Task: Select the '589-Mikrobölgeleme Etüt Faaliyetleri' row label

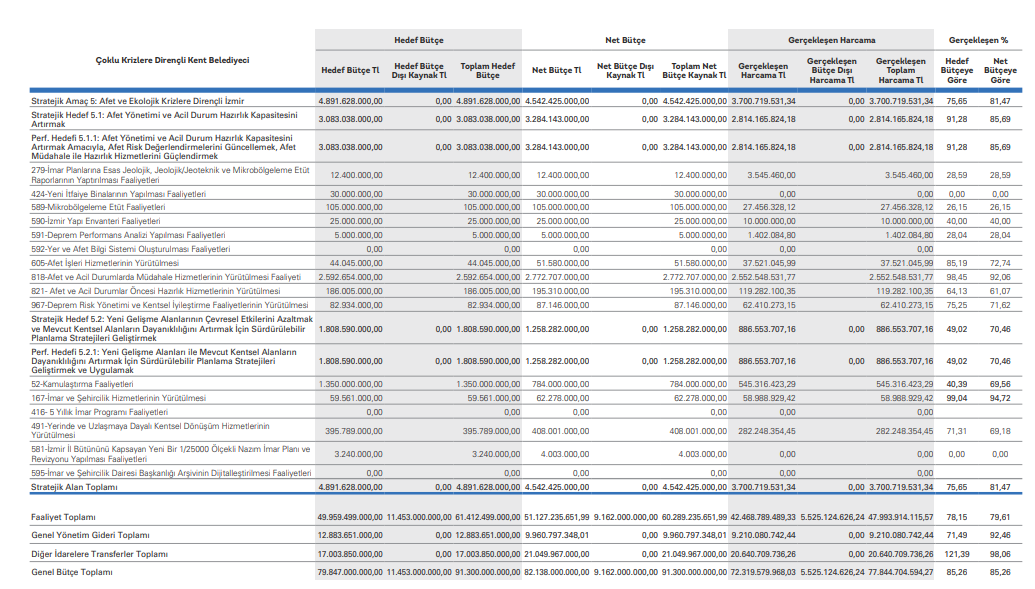Action: coord(98,207)
